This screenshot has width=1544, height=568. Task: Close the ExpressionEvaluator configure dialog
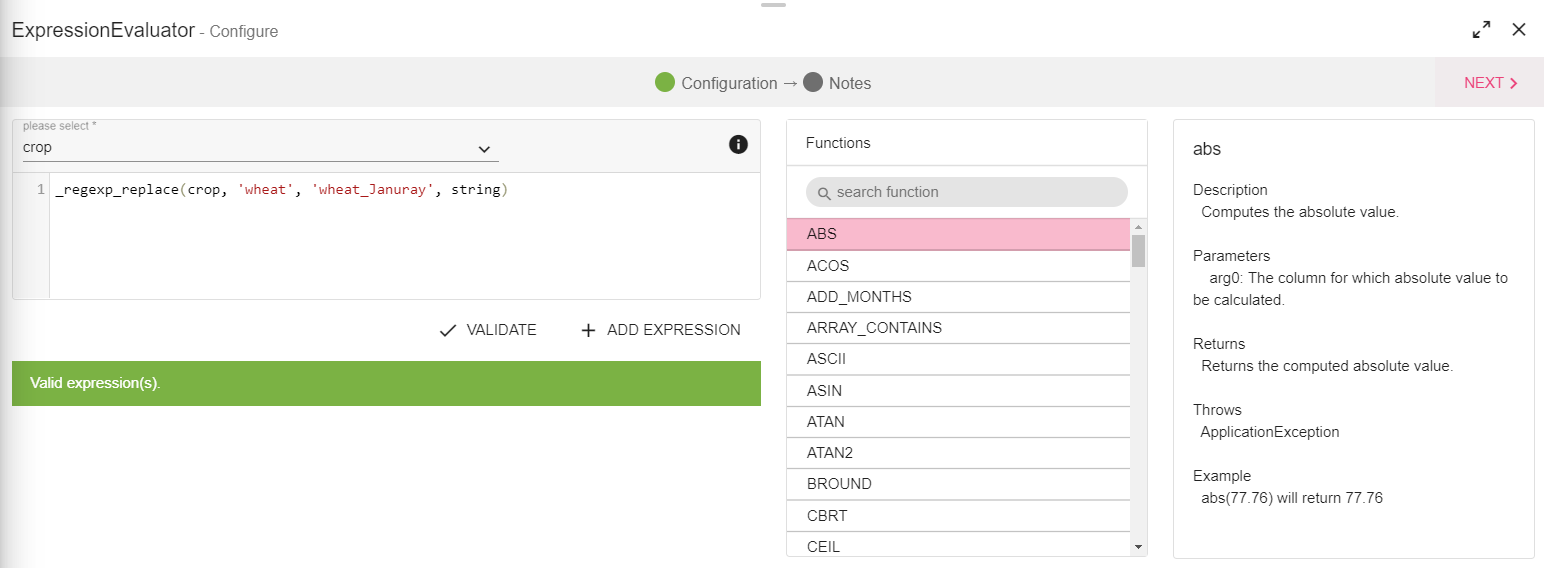(x=1519, y=30)
